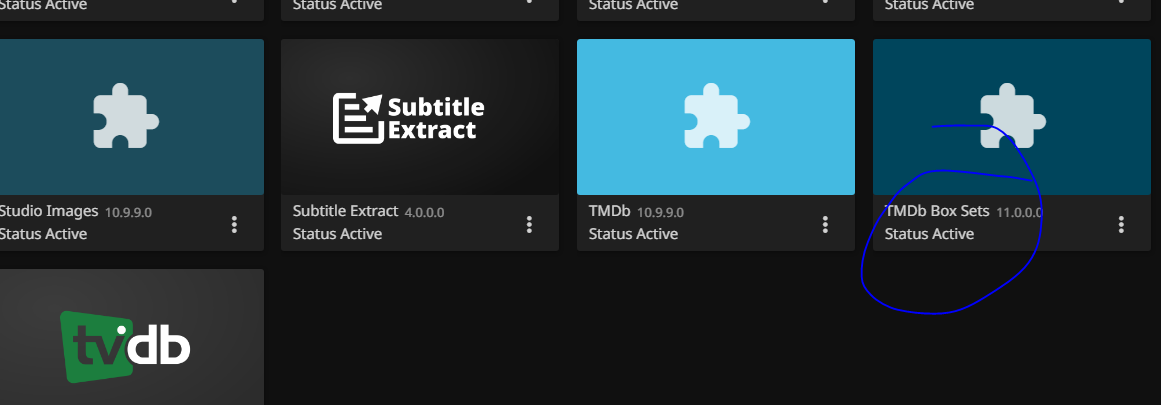Click the TMDb version number 10.9.9.0

pos(660,212)
